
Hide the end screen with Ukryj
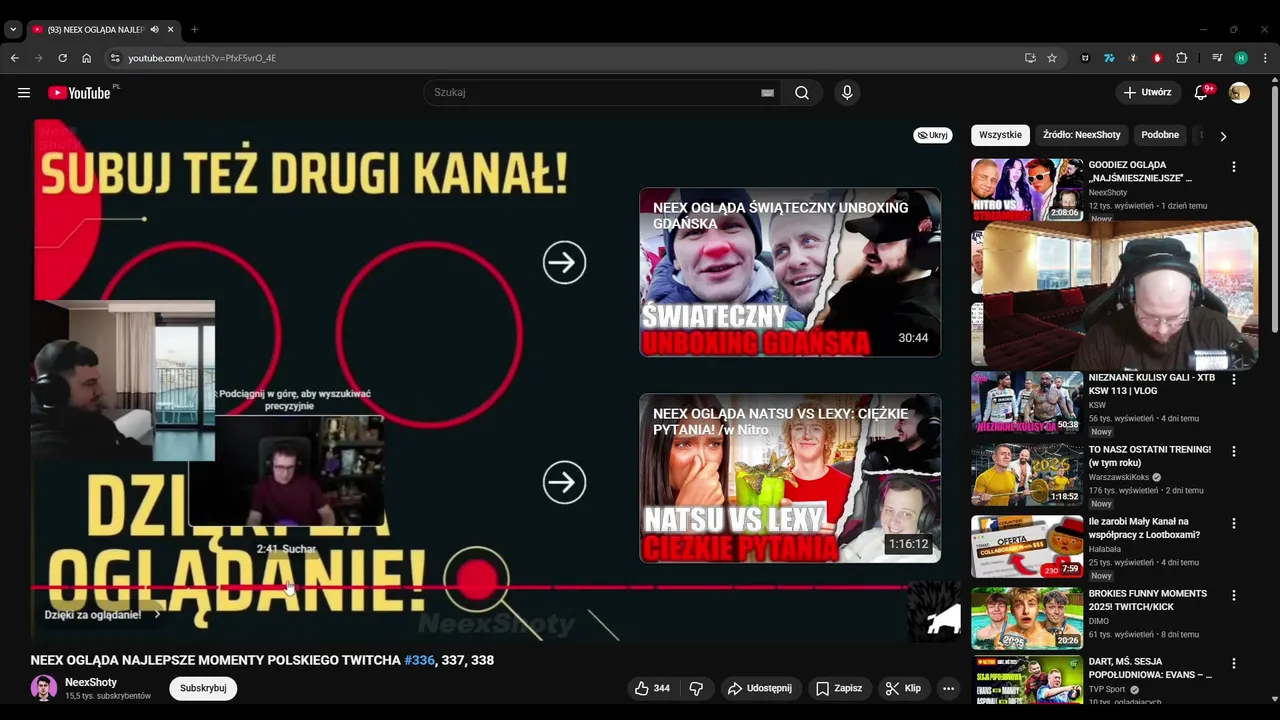point(932,135)
